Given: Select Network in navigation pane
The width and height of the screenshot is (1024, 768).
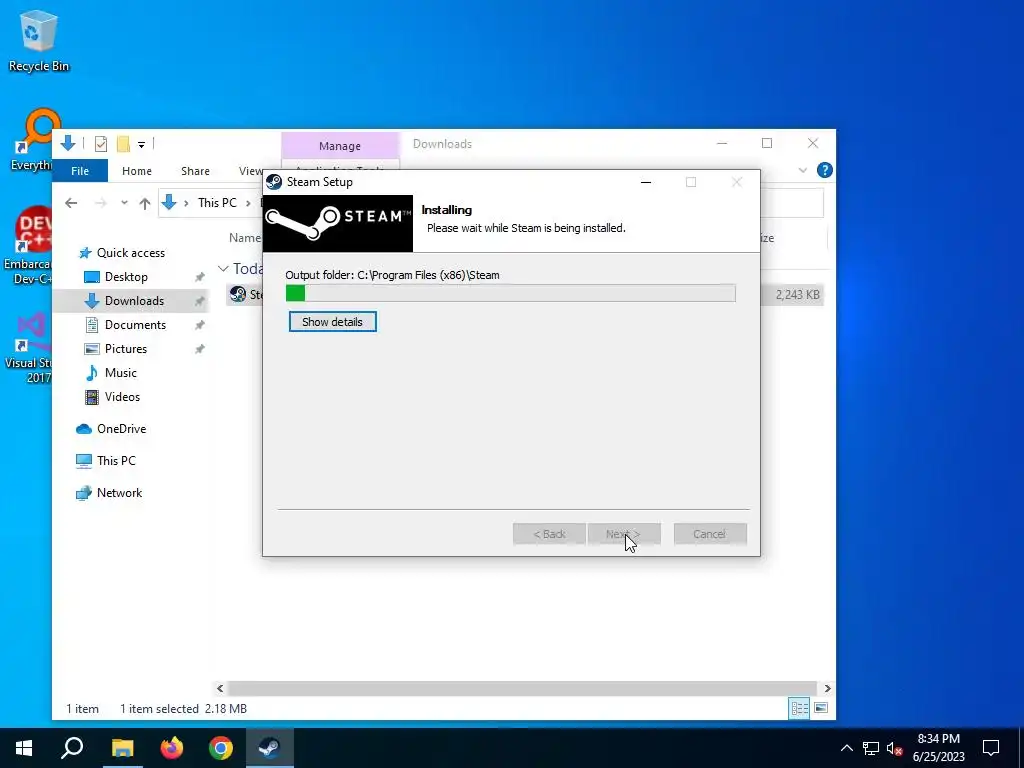Looking at the screenshot, I should click(x=120, y=493).
